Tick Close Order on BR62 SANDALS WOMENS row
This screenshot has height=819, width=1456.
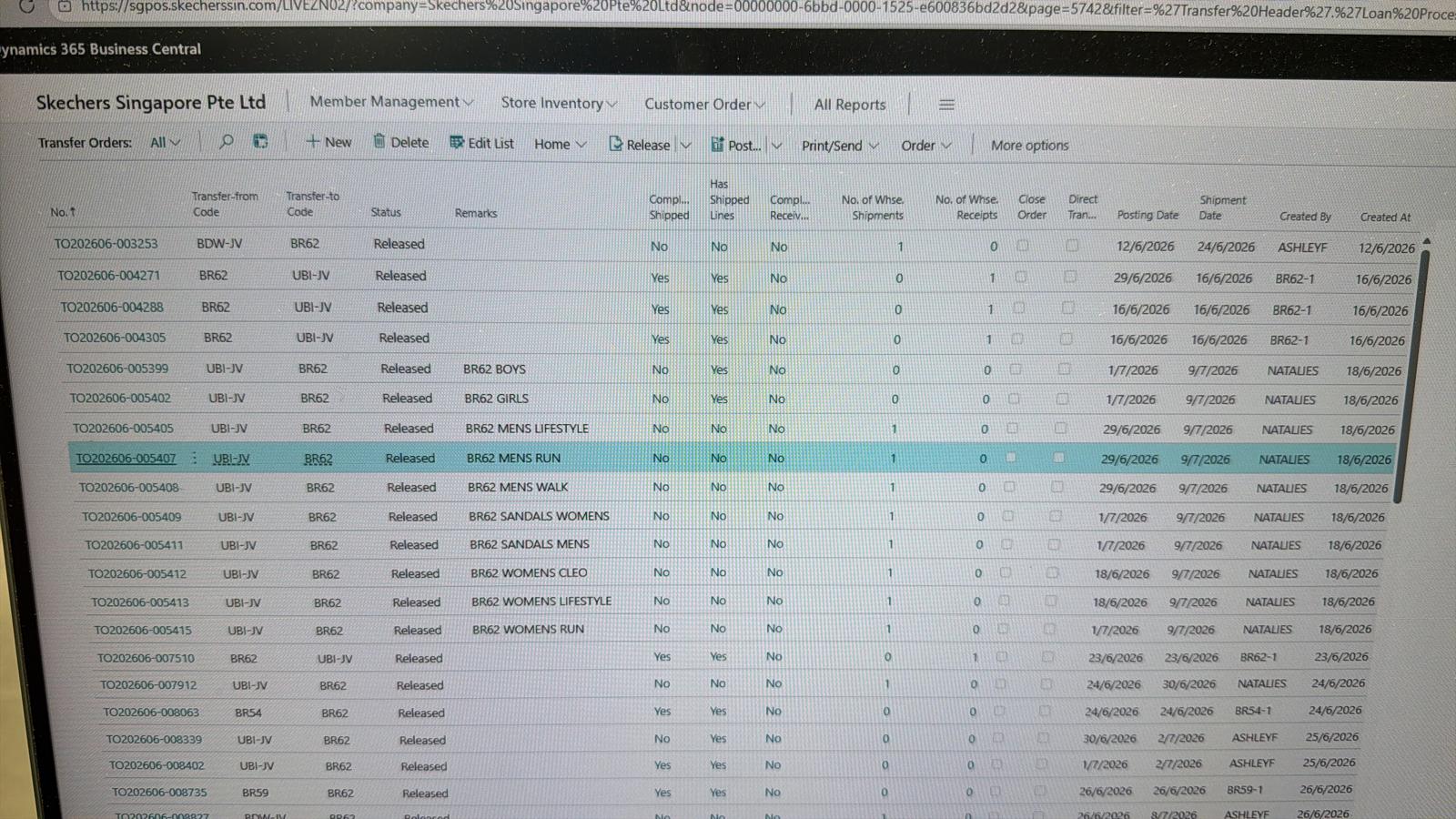click(1007, 516)
